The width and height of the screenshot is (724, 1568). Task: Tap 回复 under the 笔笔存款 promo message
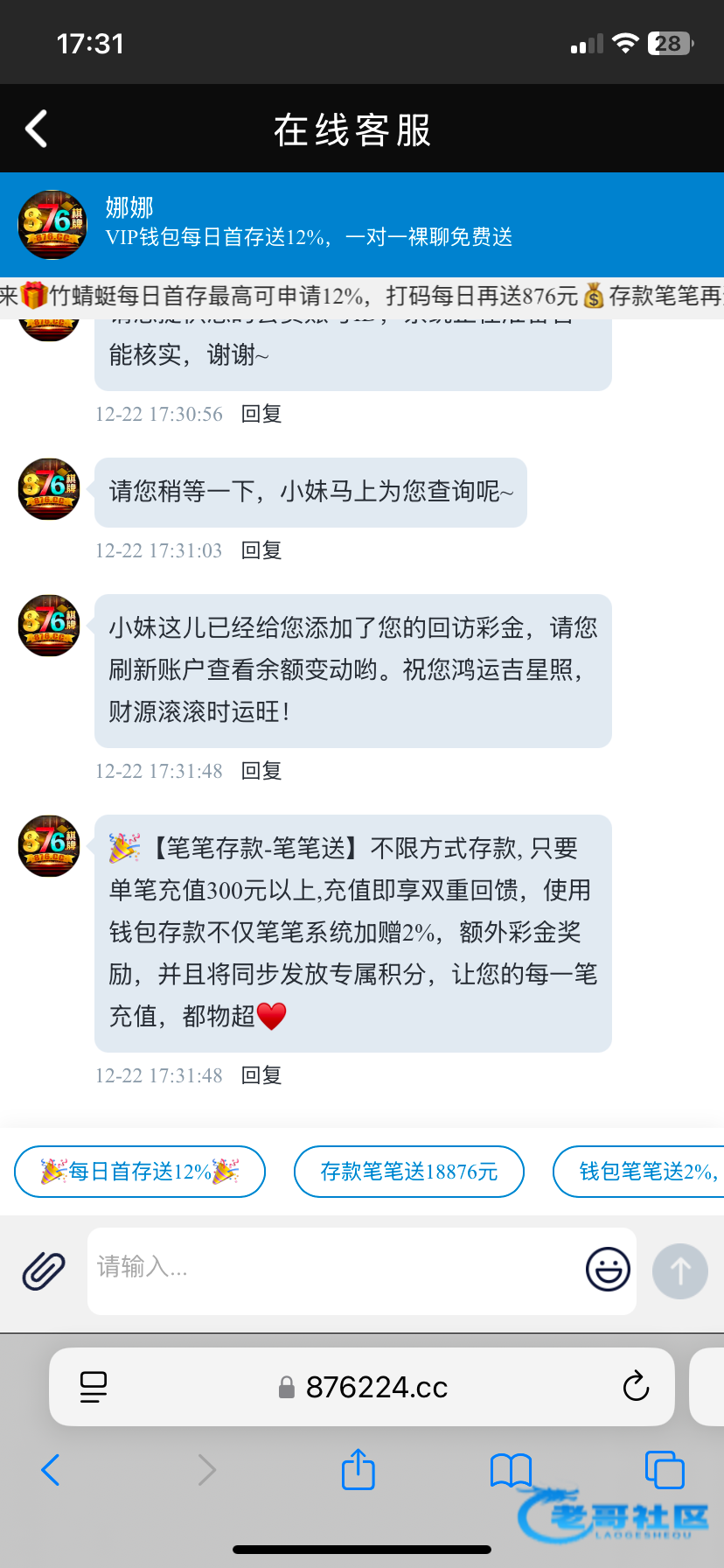[261, 1075]
